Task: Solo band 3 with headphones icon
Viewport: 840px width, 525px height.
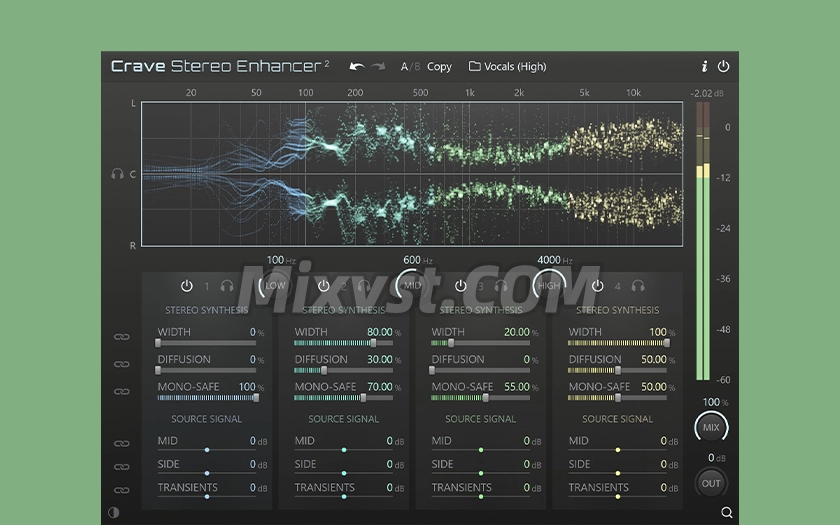Action: 501,286
